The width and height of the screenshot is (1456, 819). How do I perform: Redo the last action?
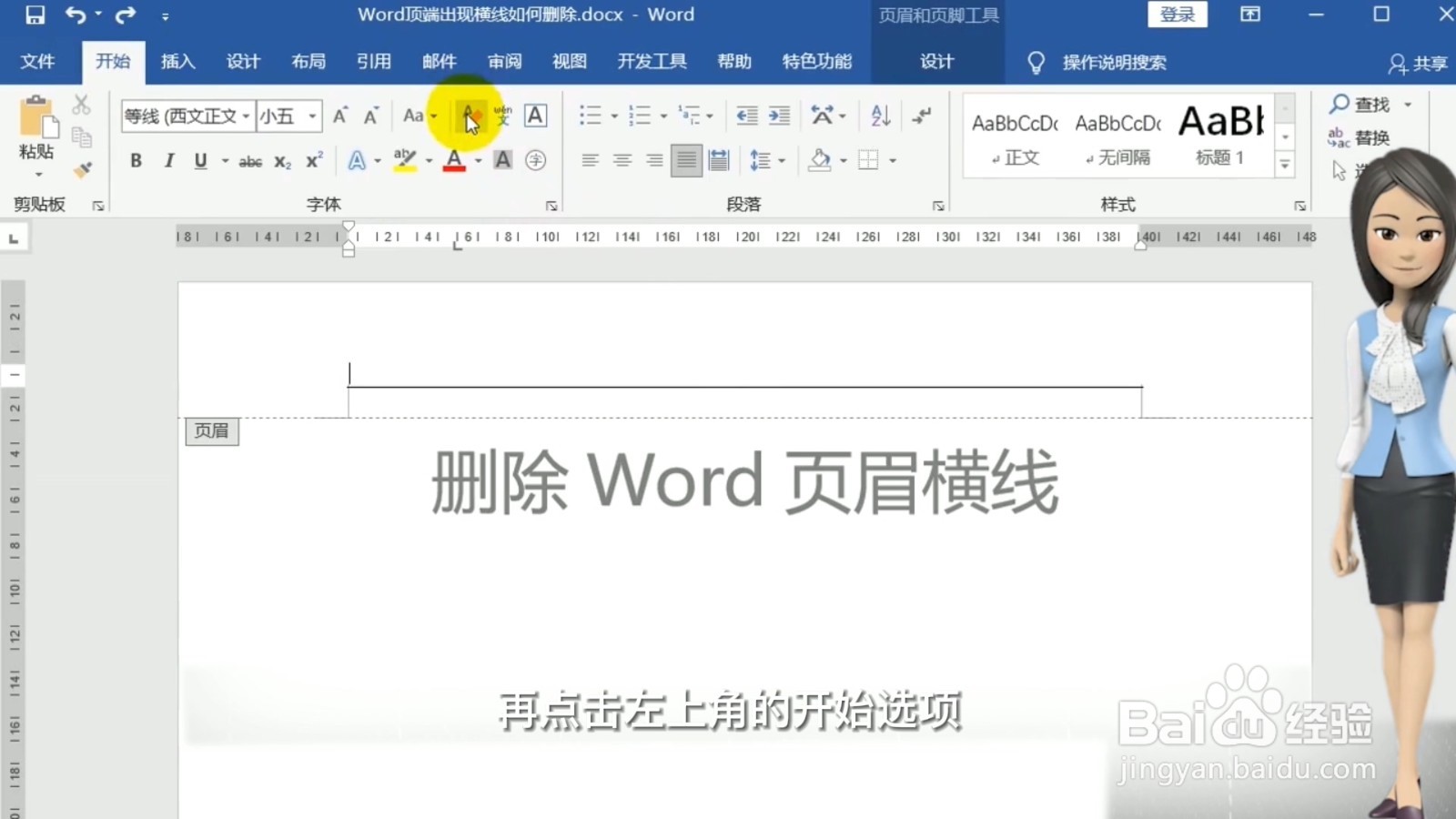[126, 15]
